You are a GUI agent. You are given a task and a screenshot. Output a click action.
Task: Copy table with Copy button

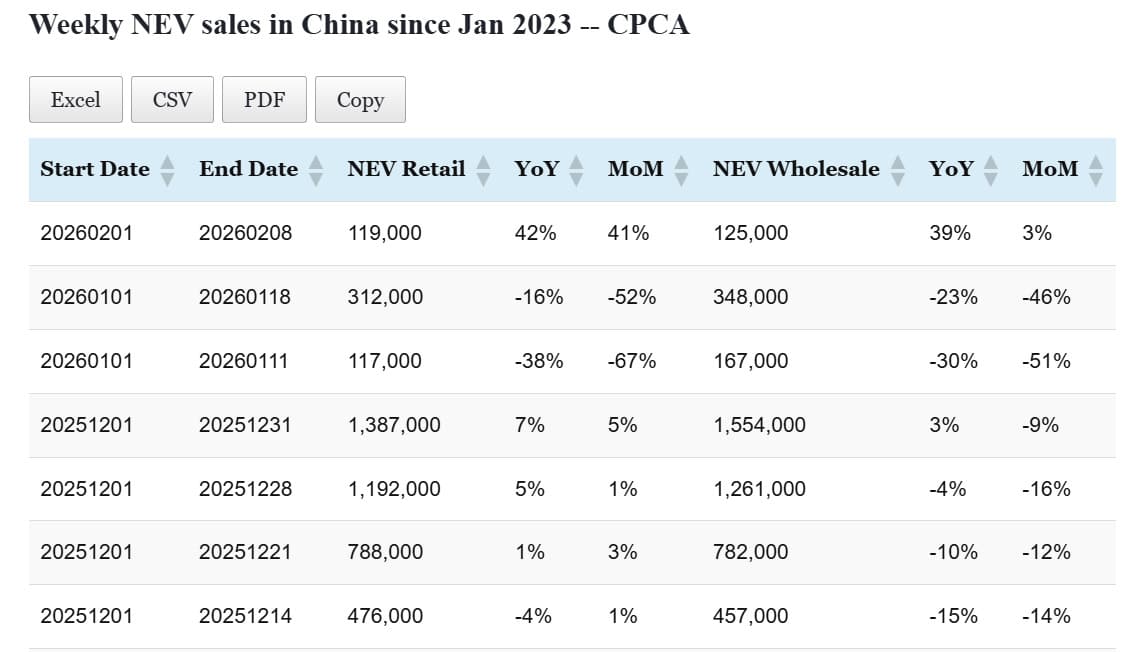[x=360, y=100]
